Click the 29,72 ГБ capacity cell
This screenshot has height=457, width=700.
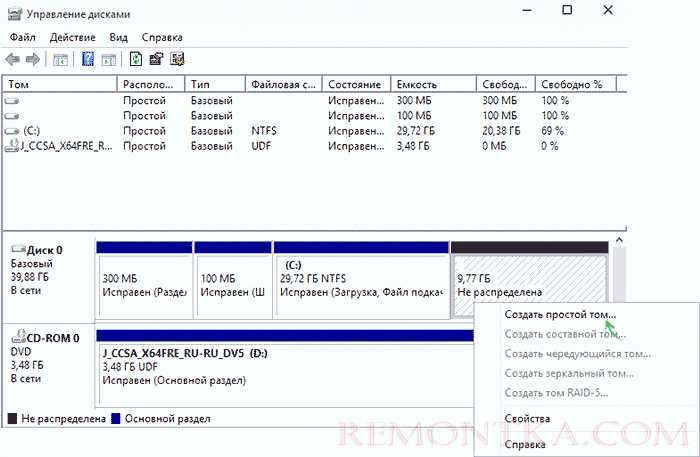416,131
